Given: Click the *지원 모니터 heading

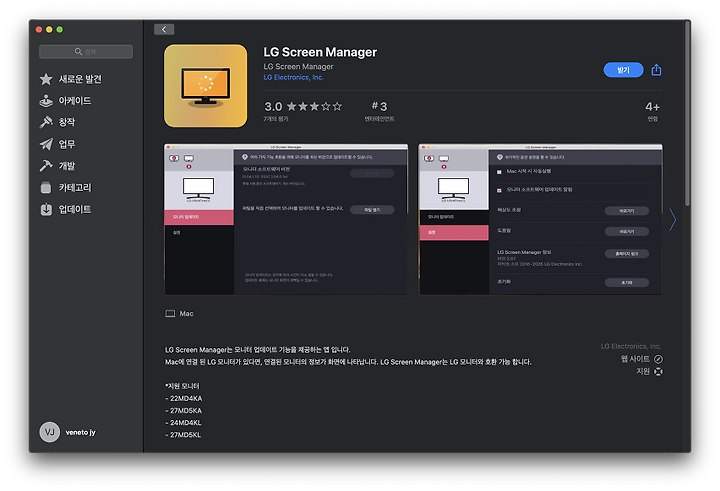Looking at the screenshot, I should click(x=182, y=386).
